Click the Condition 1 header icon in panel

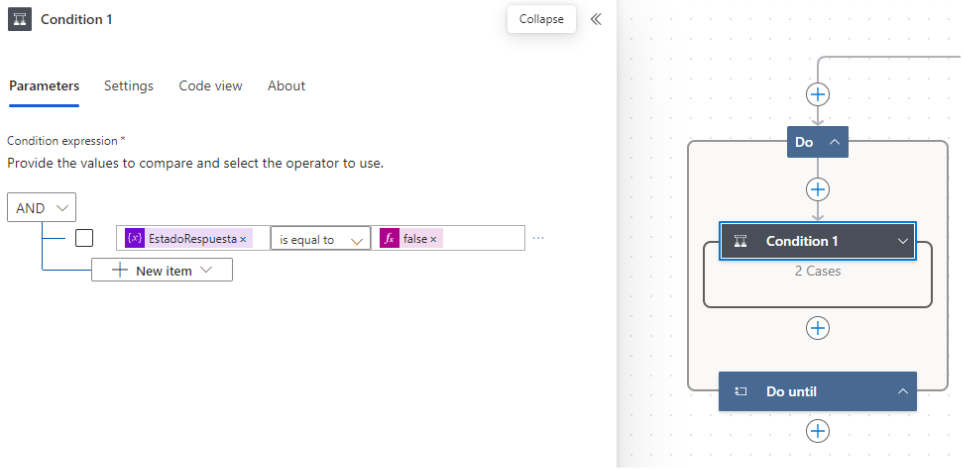[20, 19]
